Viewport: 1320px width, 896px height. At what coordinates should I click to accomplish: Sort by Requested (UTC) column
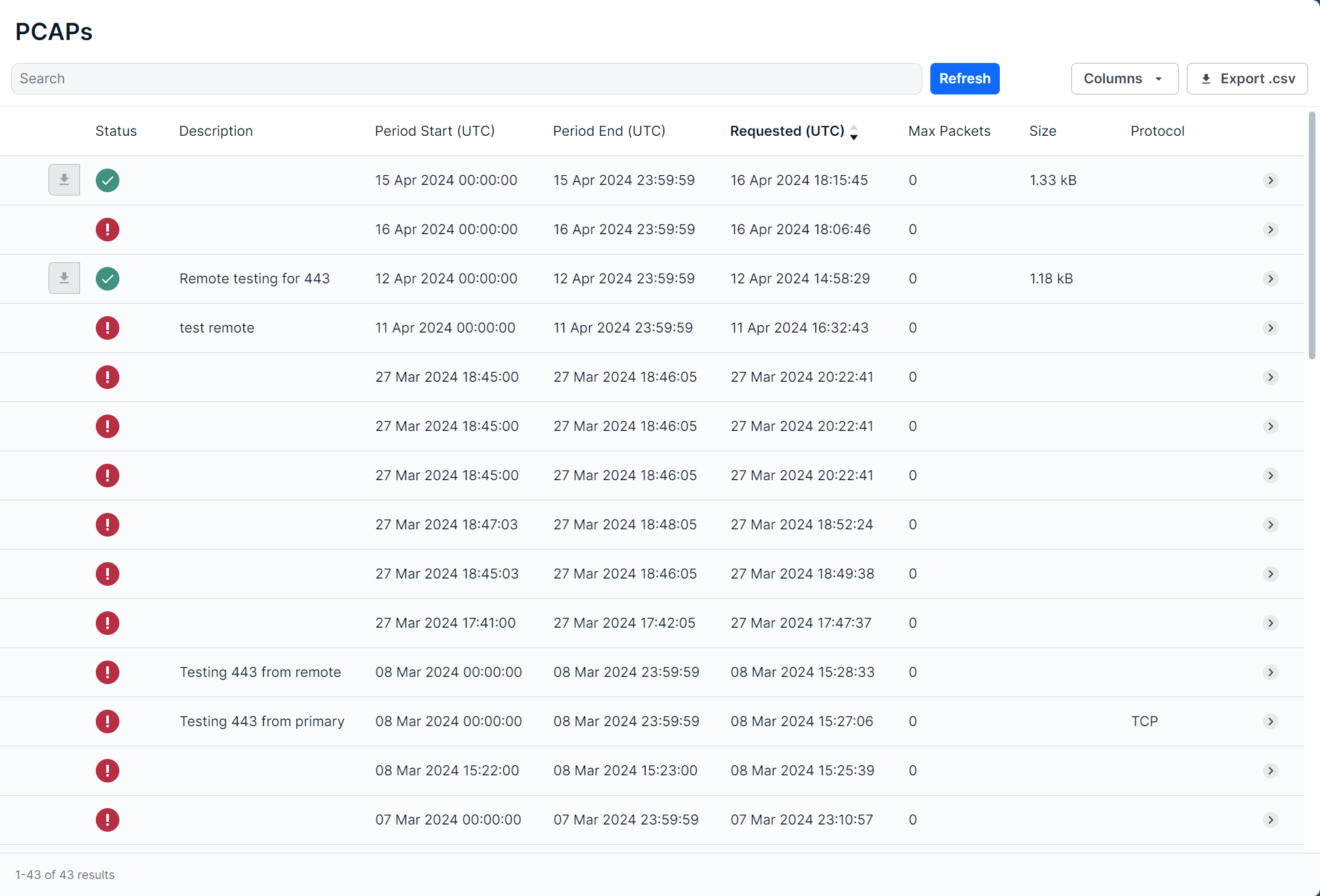click(787, 131)
